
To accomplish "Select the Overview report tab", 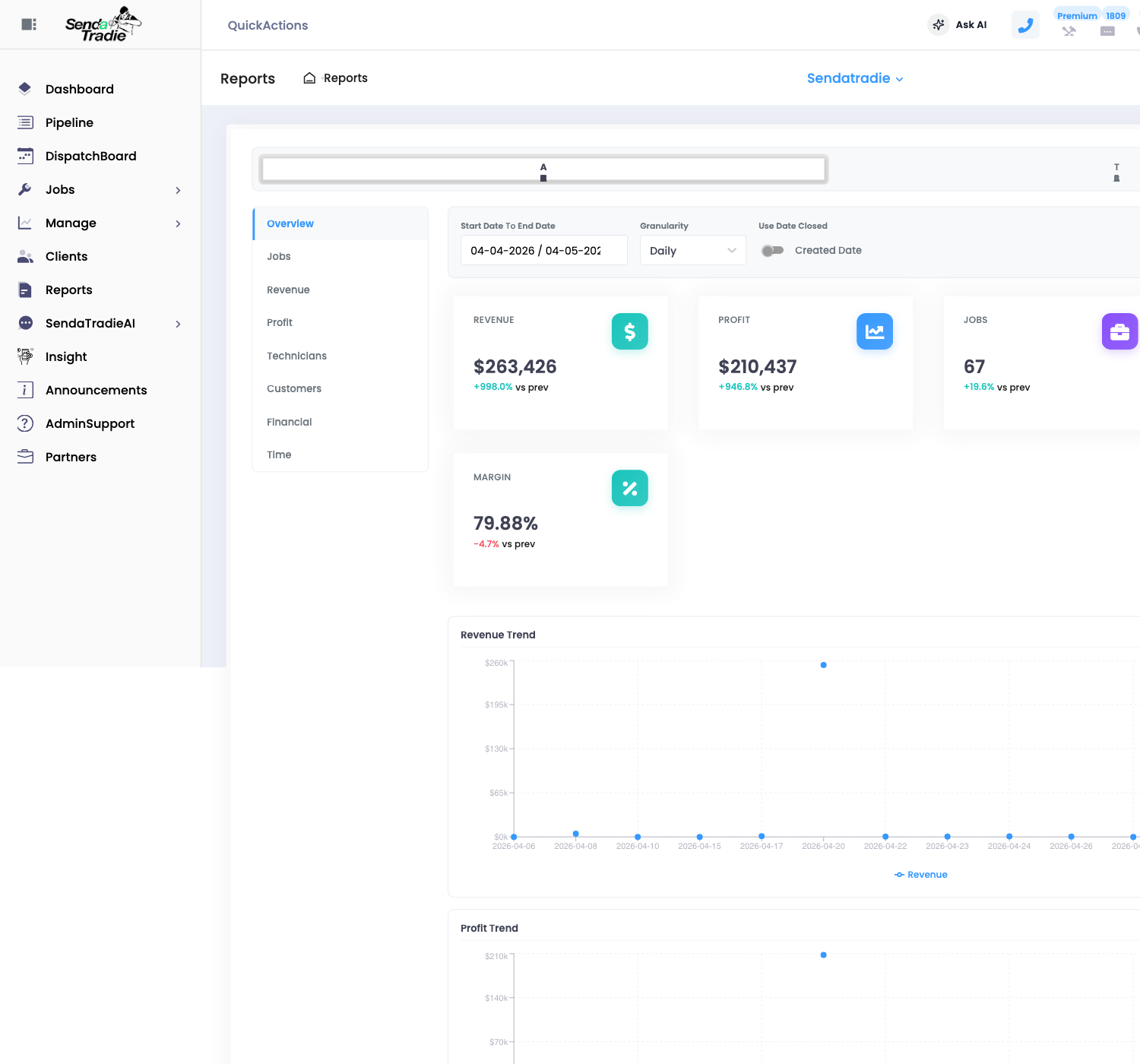I will 340,223.
